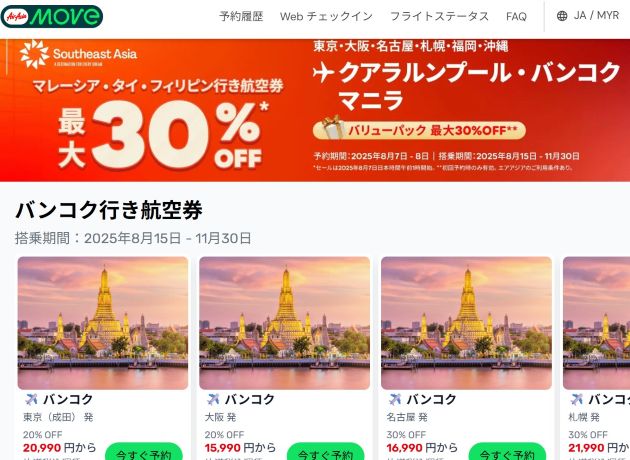
Task: Click plane icon on Osaka departure card
Action: (213, 399)
